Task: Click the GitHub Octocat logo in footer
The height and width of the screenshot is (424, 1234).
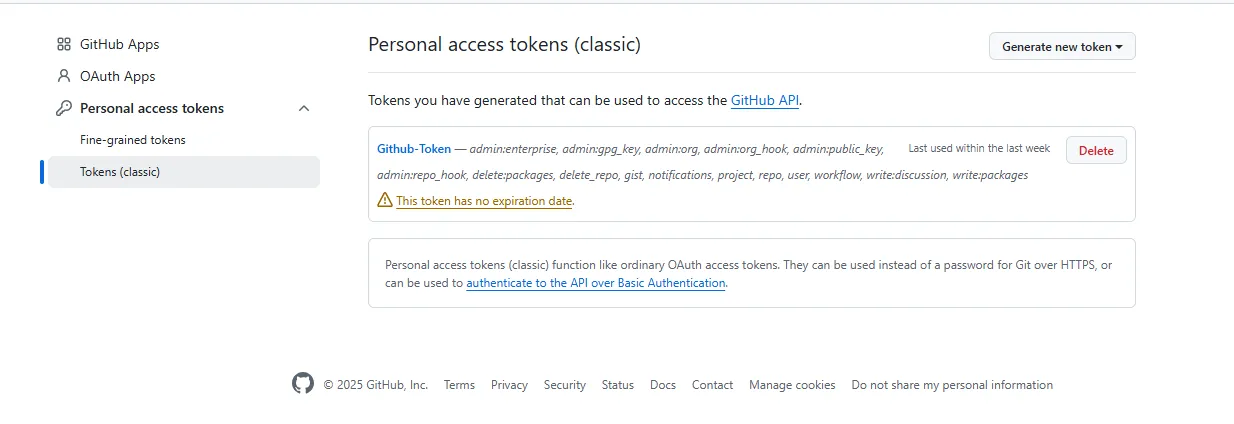Action: [303, 384]
